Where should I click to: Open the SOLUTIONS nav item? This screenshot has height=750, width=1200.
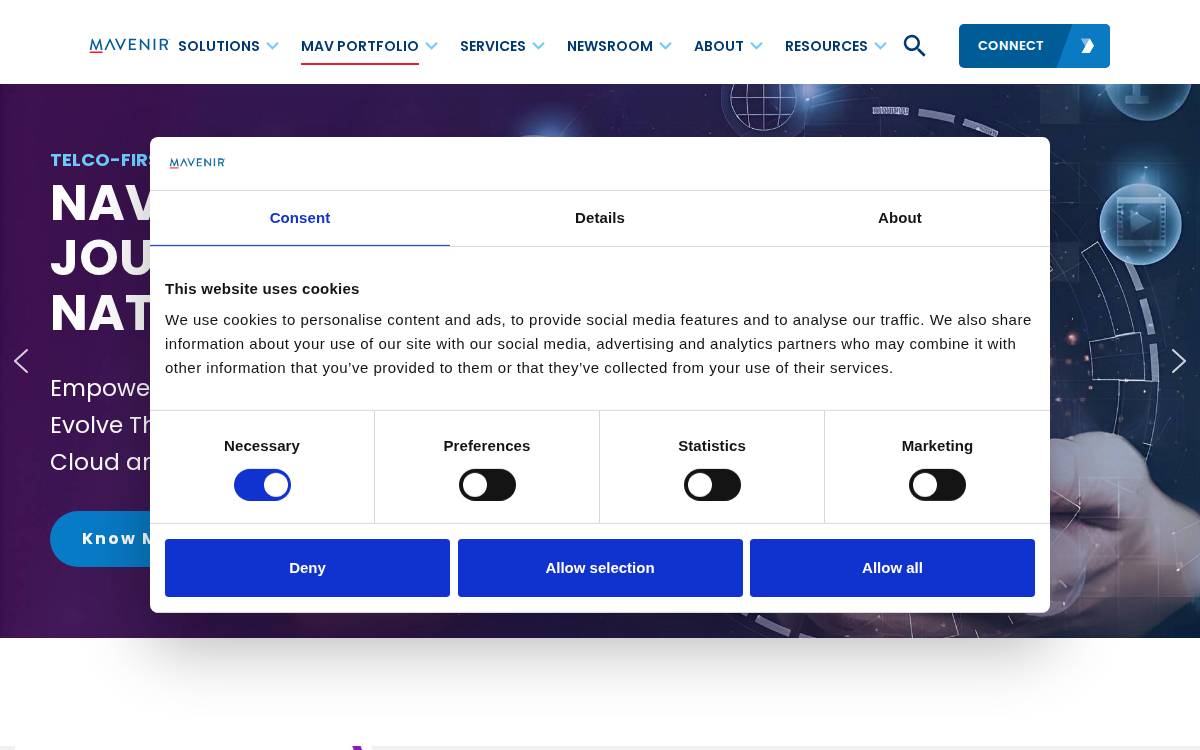pos(219,46)
